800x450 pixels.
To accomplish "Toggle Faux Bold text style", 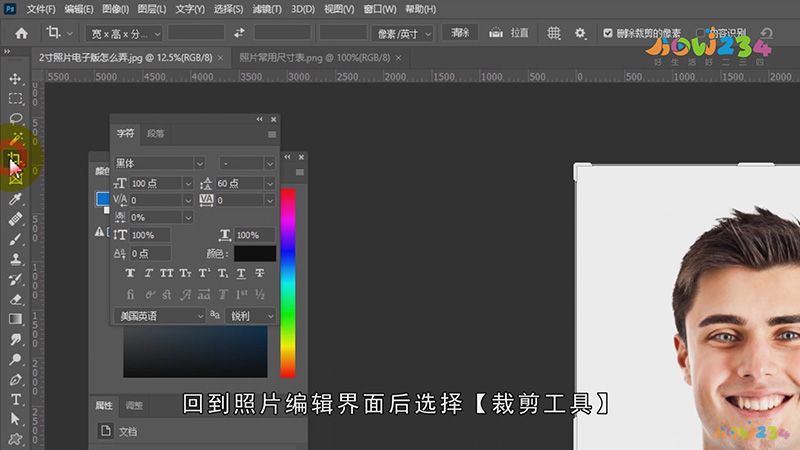I will pos(130,273).
